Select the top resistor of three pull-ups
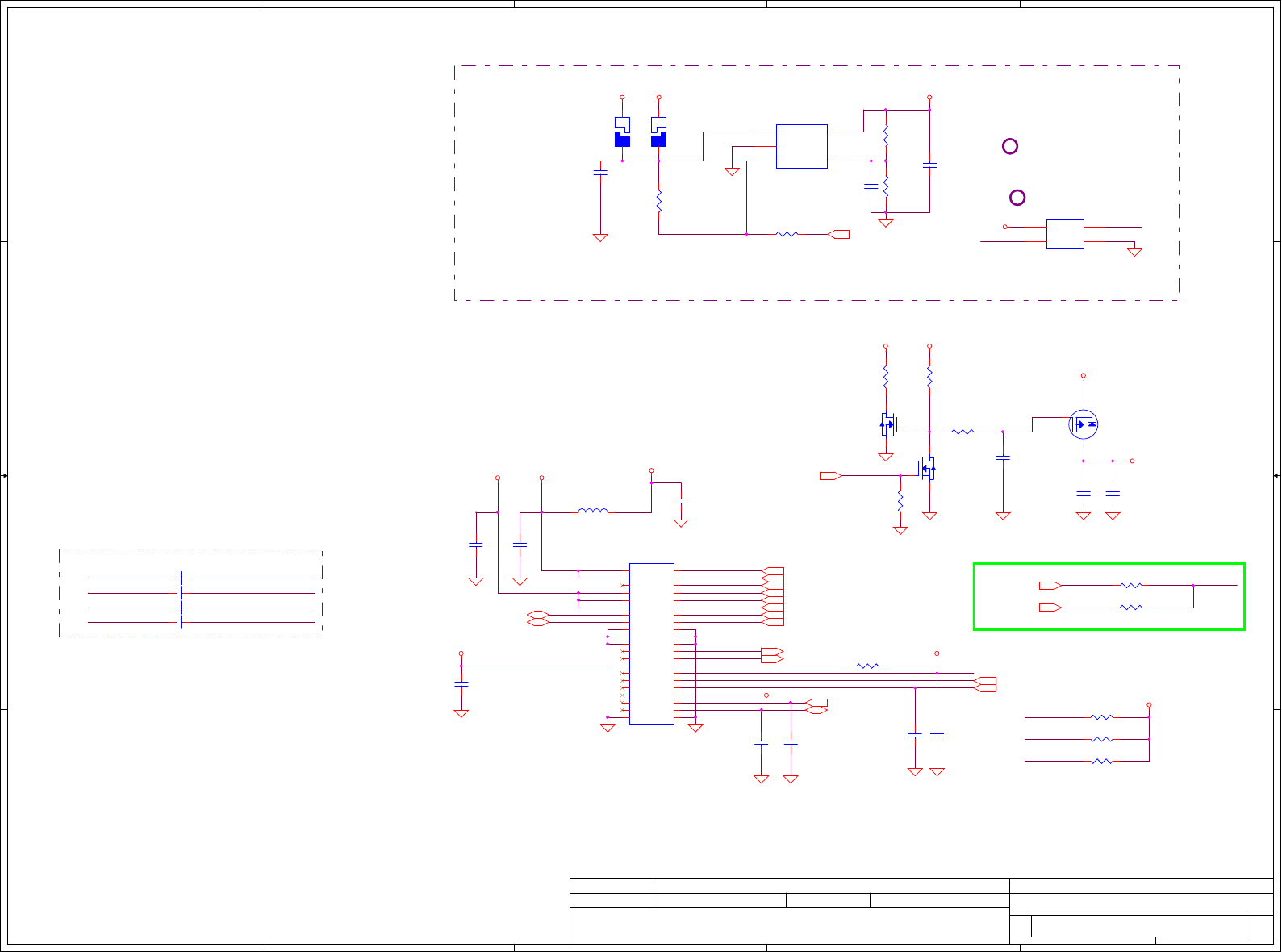Viewport: 1282px width, 952px height. tap(1101, 717)
